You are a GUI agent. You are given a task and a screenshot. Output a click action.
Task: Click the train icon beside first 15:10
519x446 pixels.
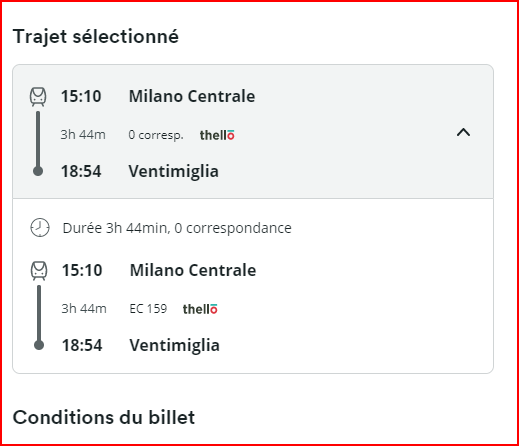tap(38, 97)
